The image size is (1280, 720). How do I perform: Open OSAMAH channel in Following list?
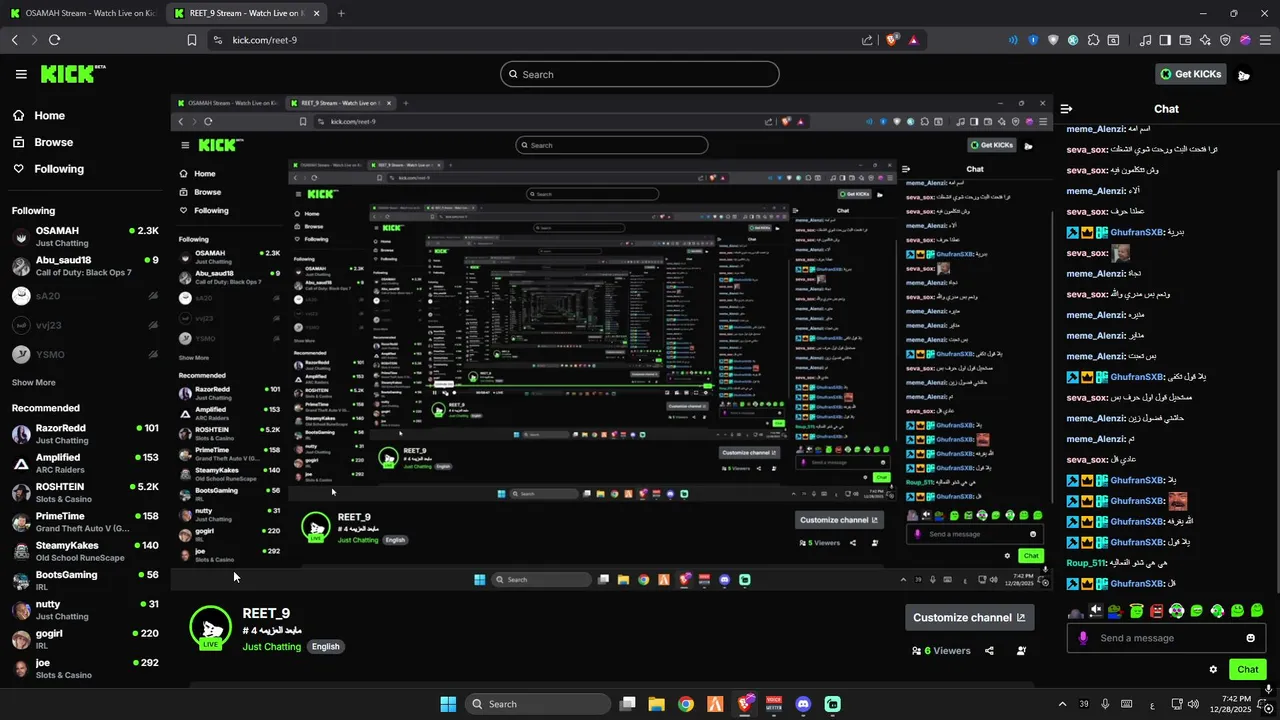click(x=85, y=236)
